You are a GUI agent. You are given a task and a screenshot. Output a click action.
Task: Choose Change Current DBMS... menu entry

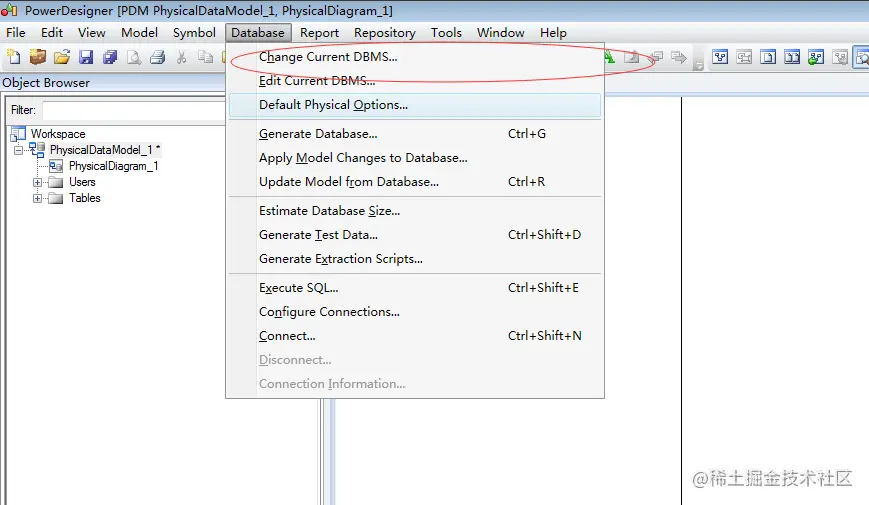tap(415, 57)
